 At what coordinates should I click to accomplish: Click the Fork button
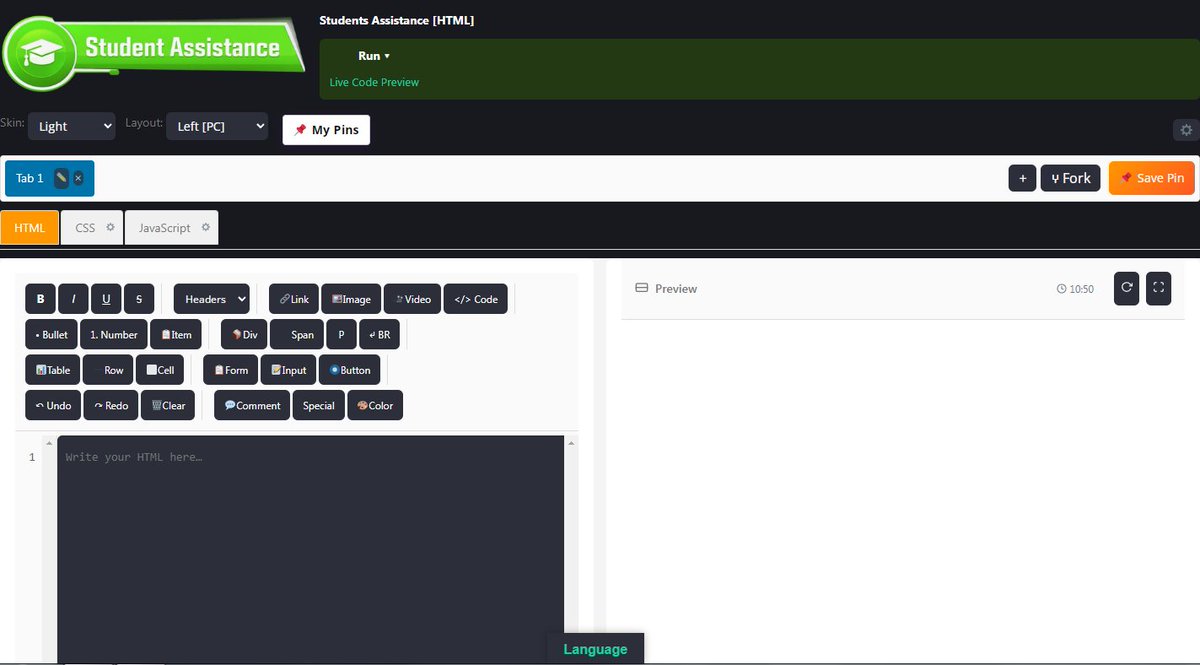click(x=1071, y=178)
